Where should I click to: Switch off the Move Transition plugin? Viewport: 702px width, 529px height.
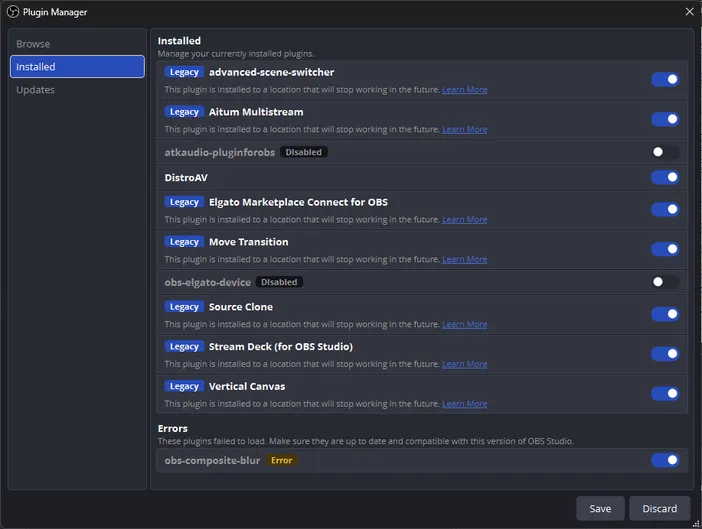665,249
